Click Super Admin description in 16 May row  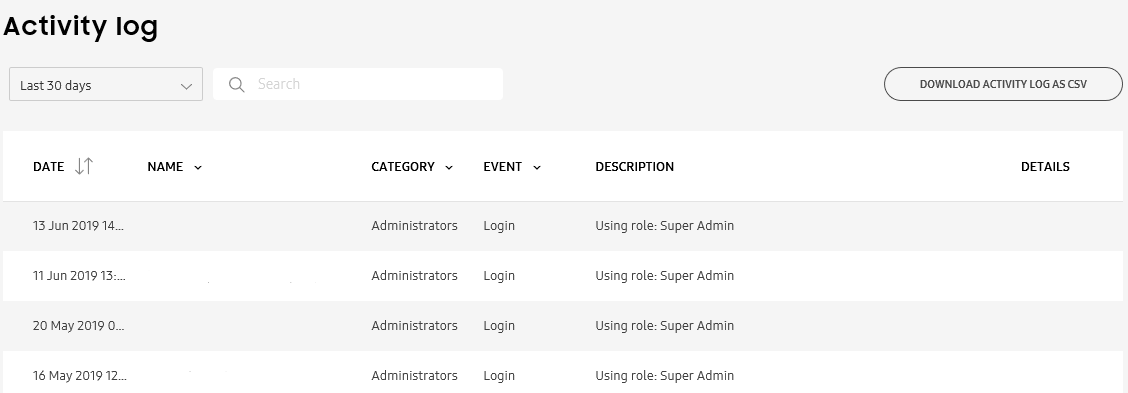click(x=665, y=376)
